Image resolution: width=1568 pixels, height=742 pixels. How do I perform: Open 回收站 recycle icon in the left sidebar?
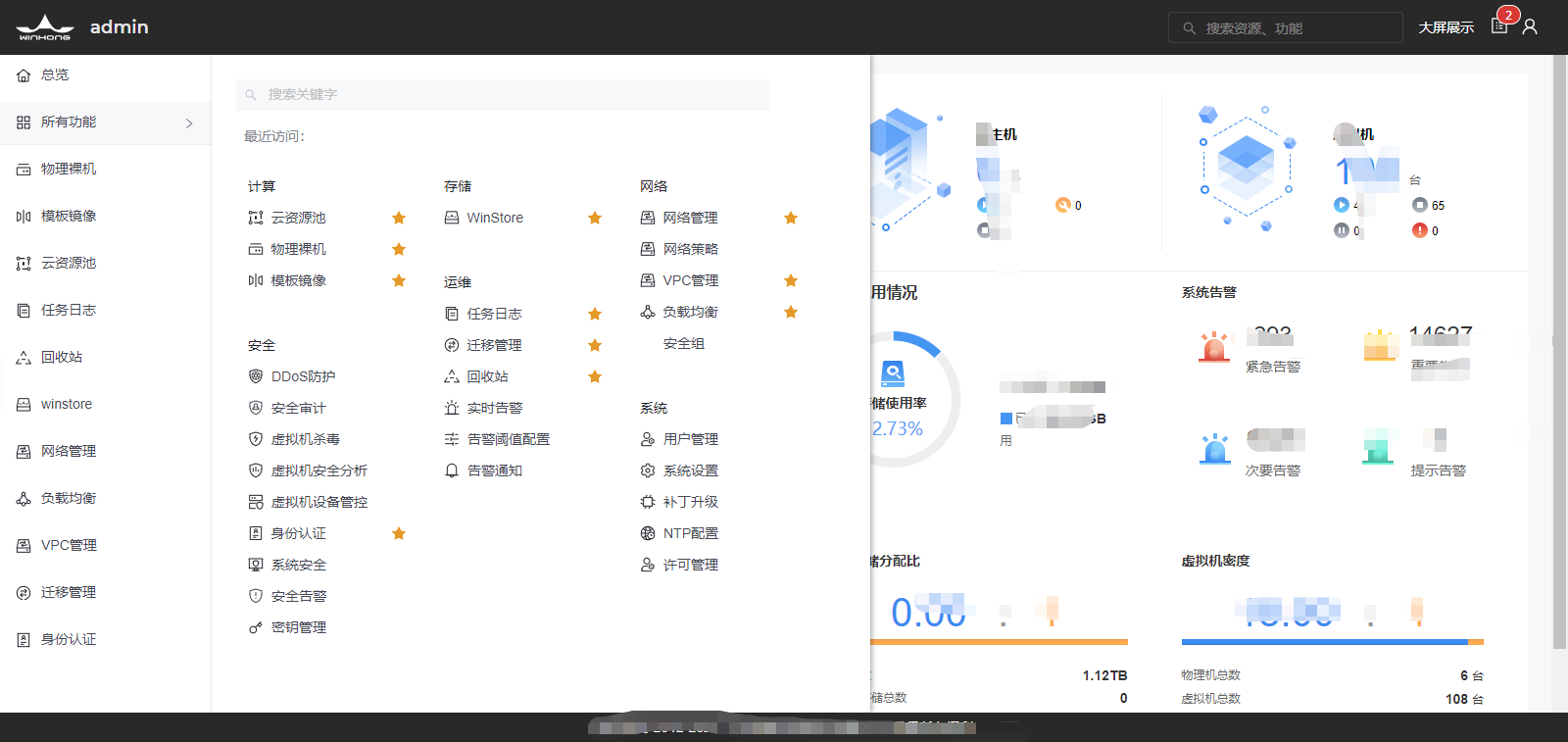(24, 358)
